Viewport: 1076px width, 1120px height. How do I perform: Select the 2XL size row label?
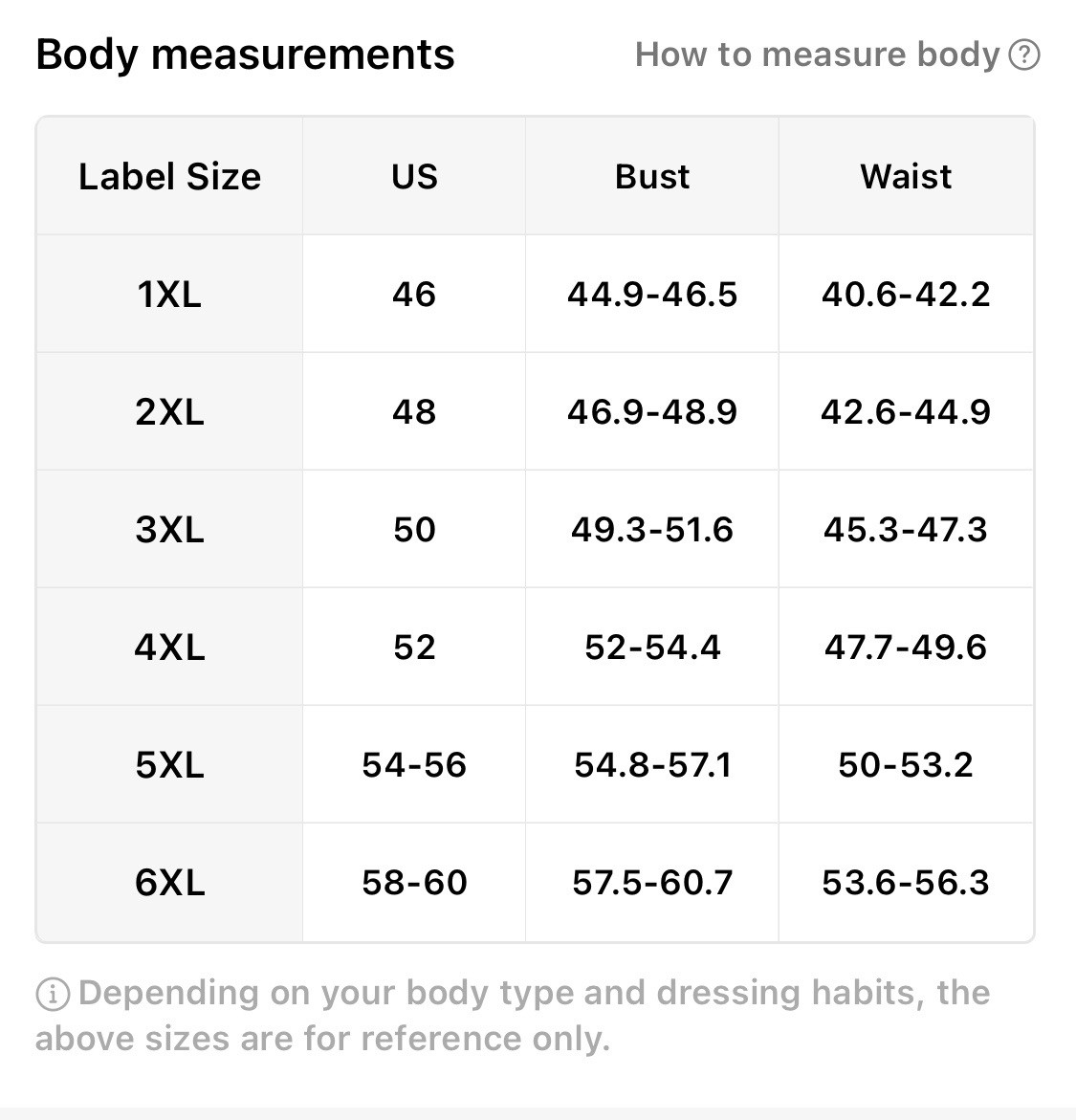point(169,412)
